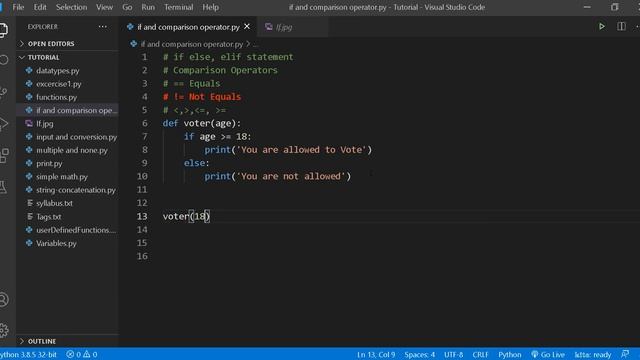Open the feedback icon in status bar
Viewport: 640px width, 360px height.
[625, 354]
